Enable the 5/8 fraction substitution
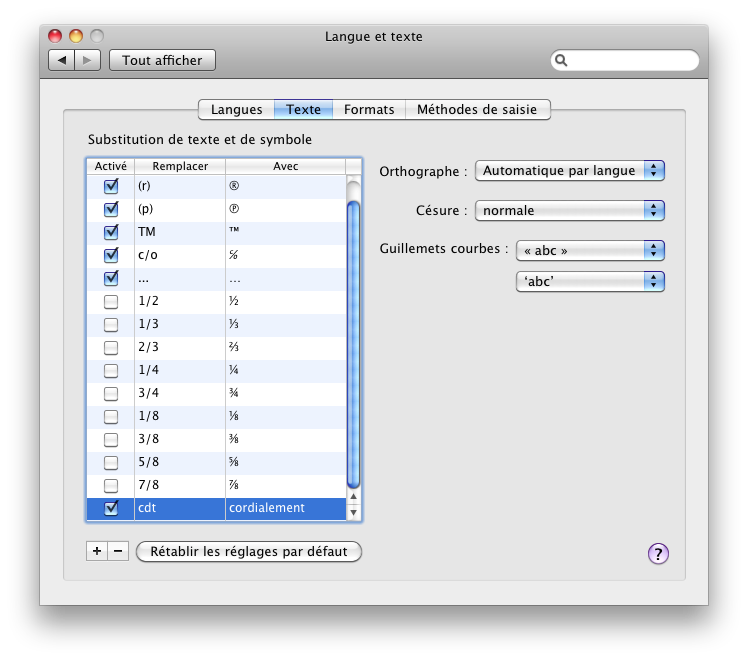Image resolution: width=748 pixels, height=660 pixels. pos(111,463)
